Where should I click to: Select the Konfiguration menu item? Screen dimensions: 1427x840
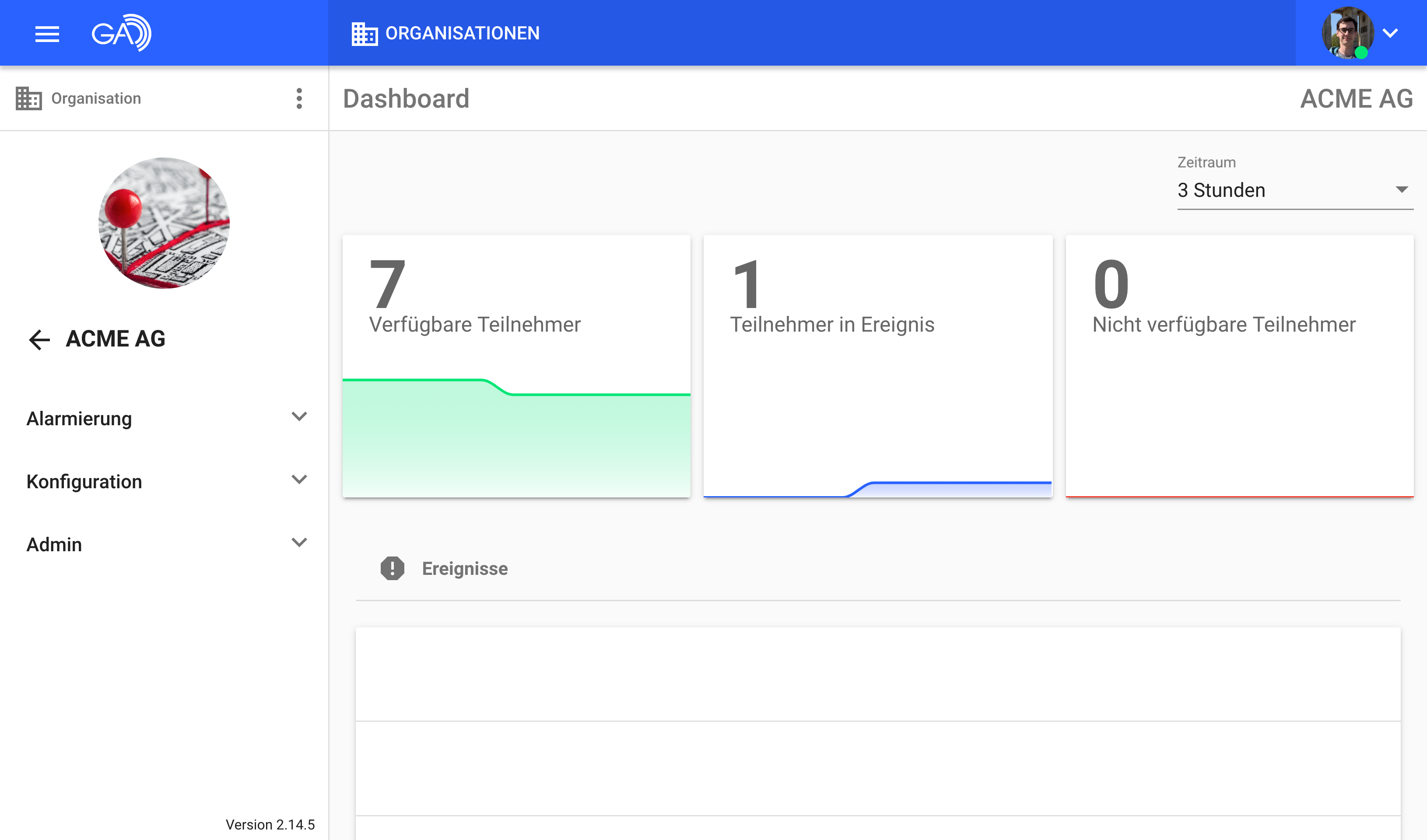84,482
